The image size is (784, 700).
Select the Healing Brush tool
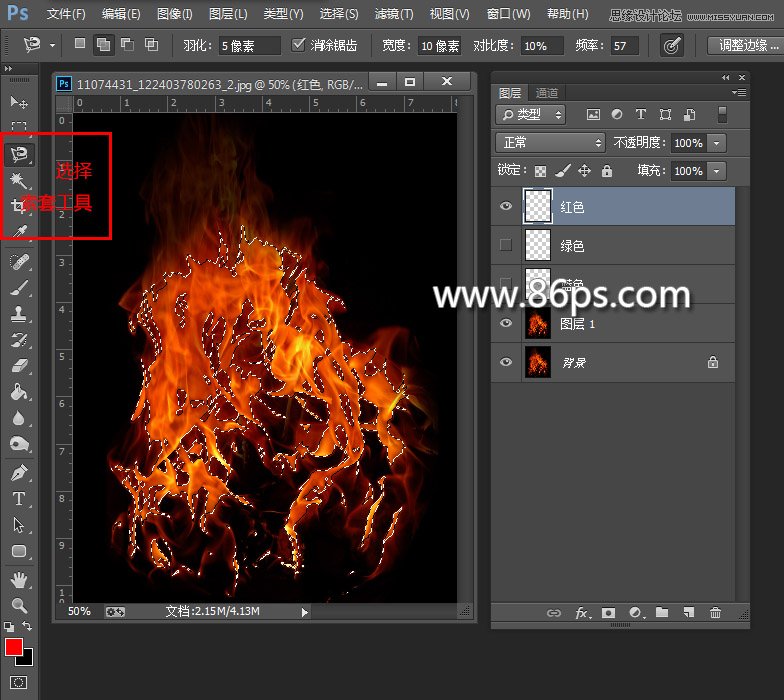click(x=19, y=262)
